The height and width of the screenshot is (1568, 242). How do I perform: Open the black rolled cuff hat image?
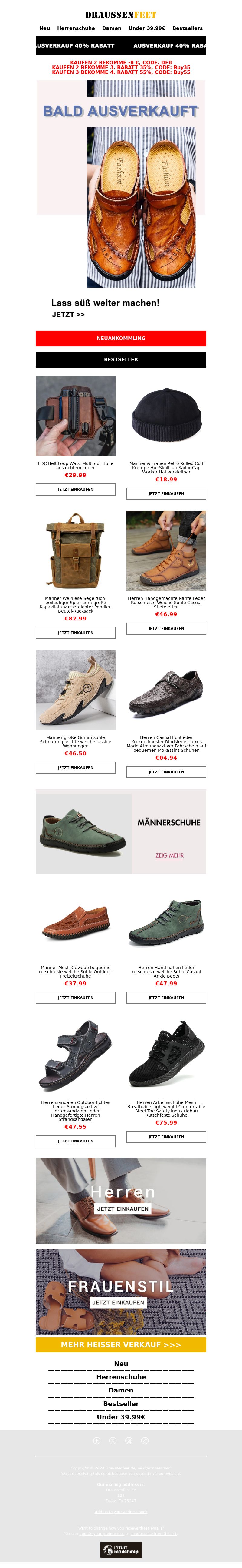coord(166,415)
